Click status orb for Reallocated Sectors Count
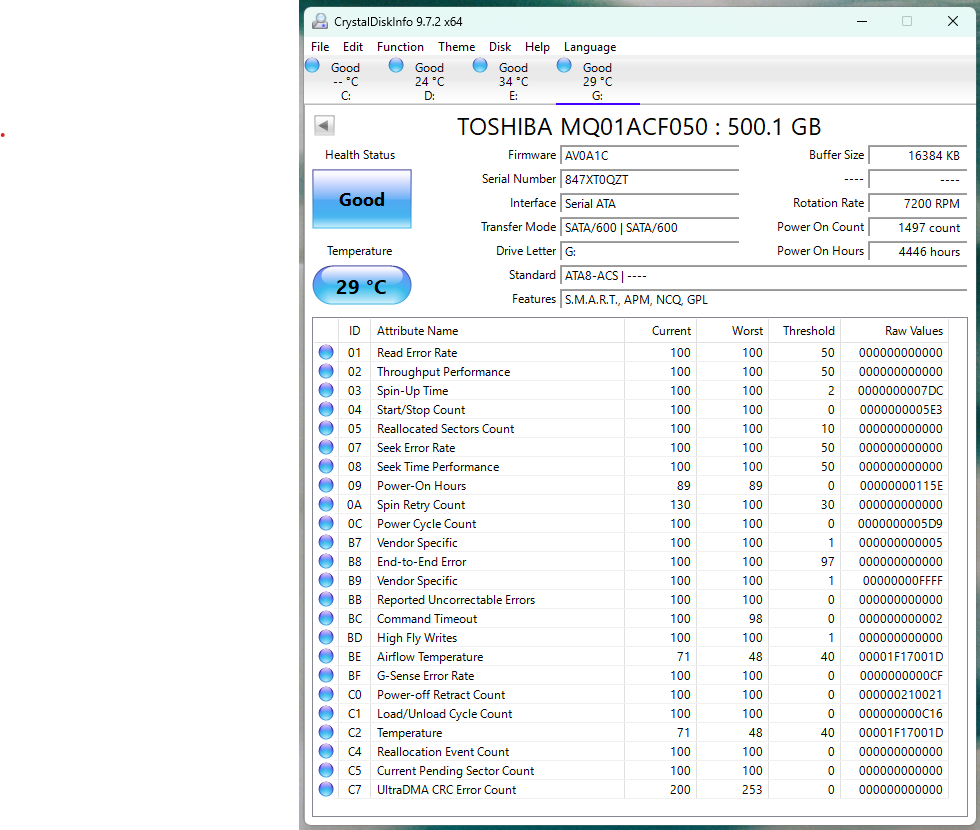This screenshot has height=830, width=980. (x=326, y=429)
